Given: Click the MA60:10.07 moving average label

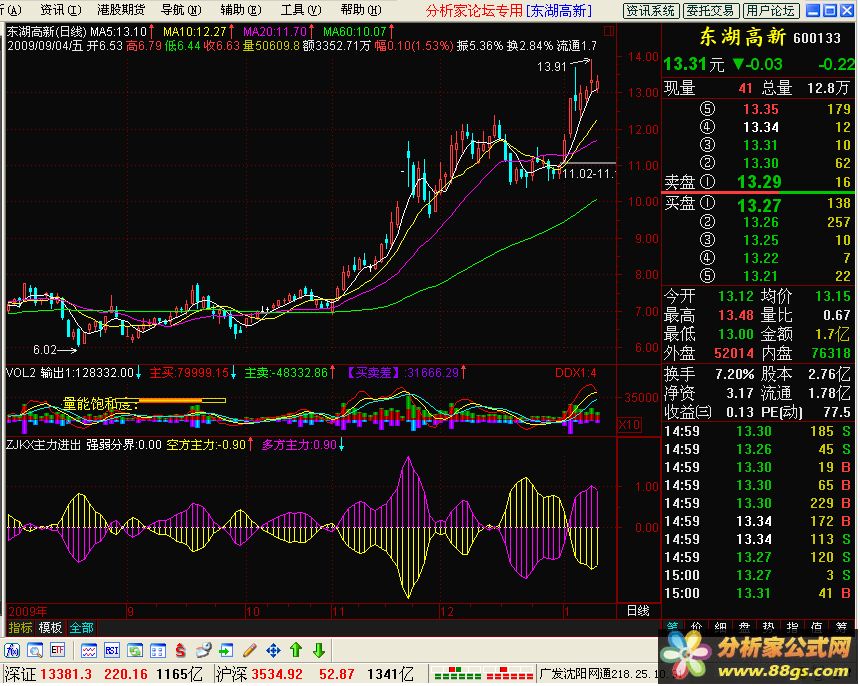Looking at the screenshot, I should click(x=354, y=32).
